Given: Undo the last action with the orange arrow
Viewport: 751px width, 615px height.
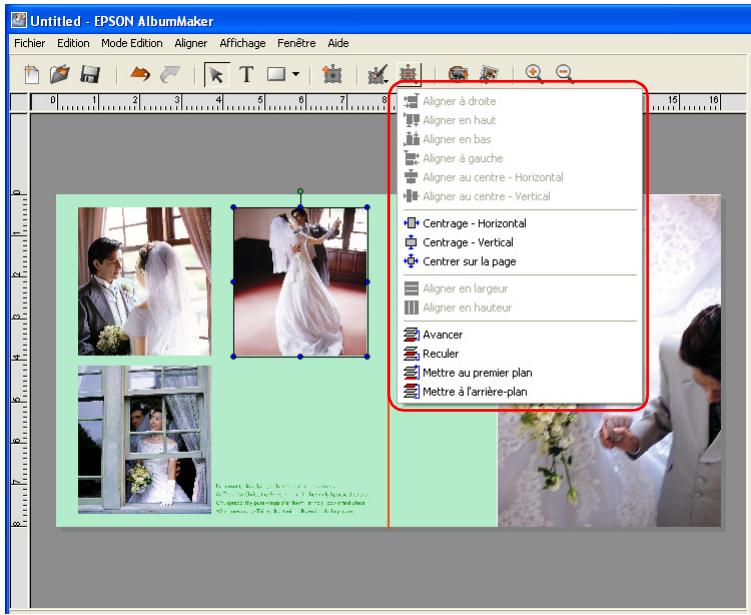Looking at the screenshot, I should pos(140,74).
